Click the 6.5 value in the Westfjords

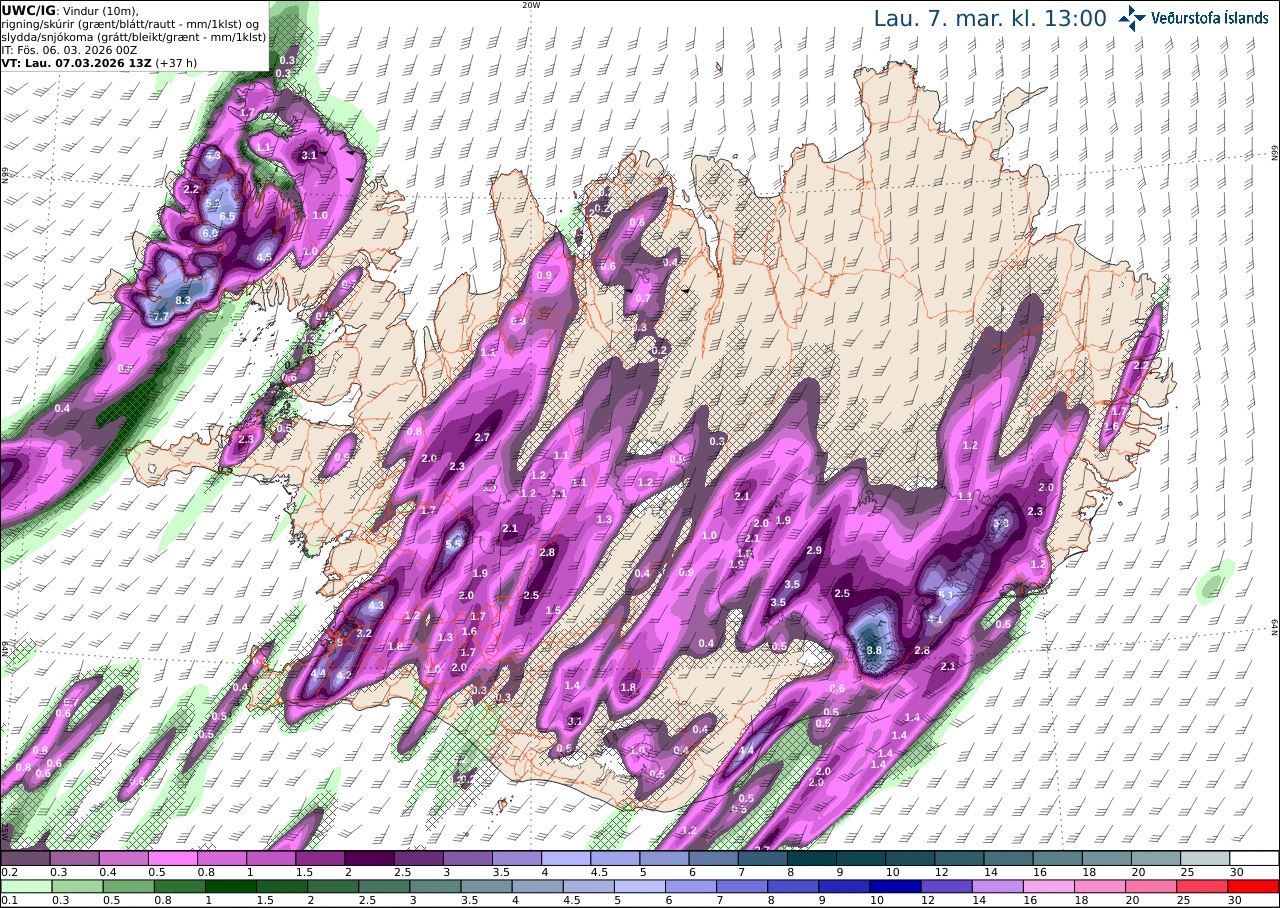click(227, 216)
